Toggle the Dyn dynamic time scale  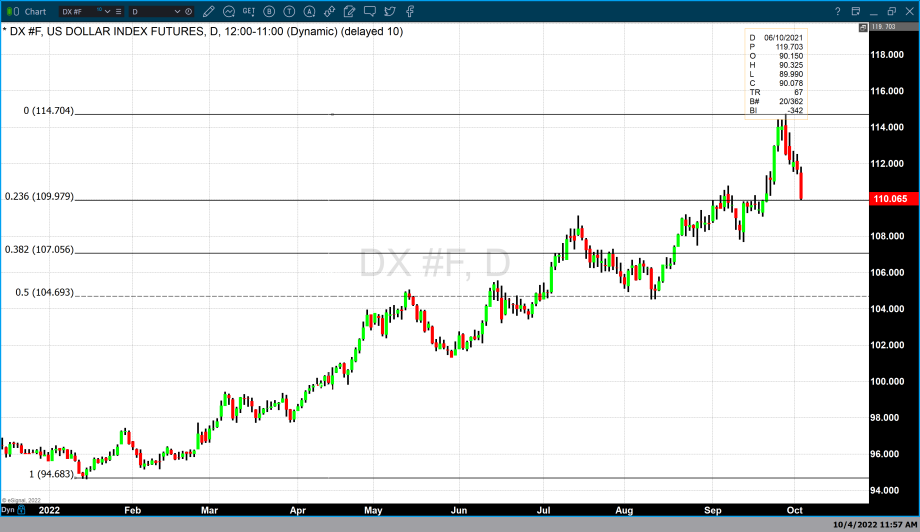tap(8, 510)
